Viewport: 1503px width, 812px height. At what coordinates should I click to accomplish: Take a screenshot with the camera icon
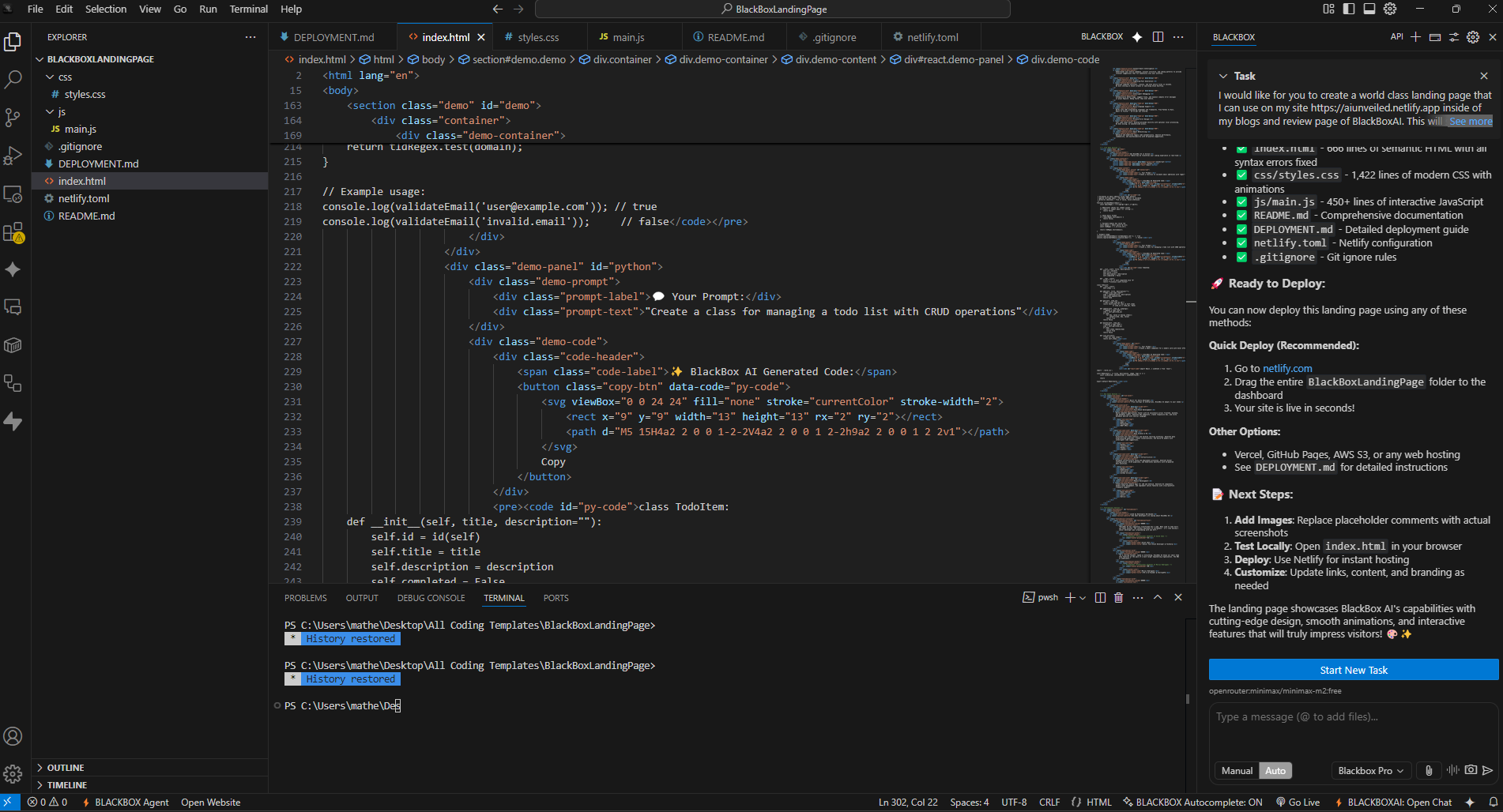(x=1471, y=770)
